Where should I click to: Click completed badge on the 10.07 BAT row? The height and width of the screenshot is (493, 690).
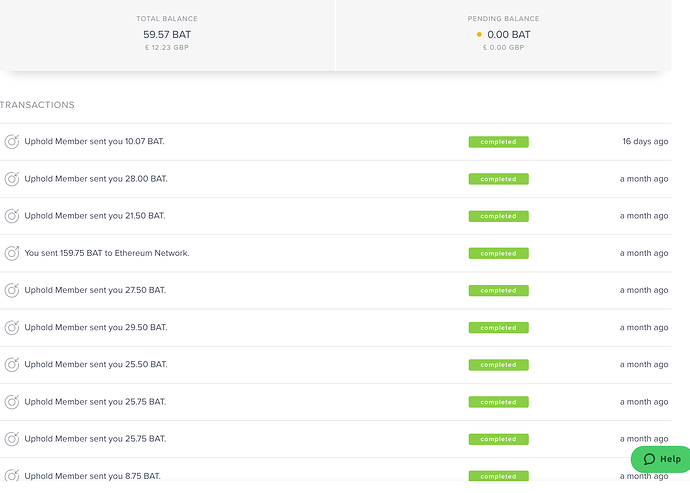498,142
